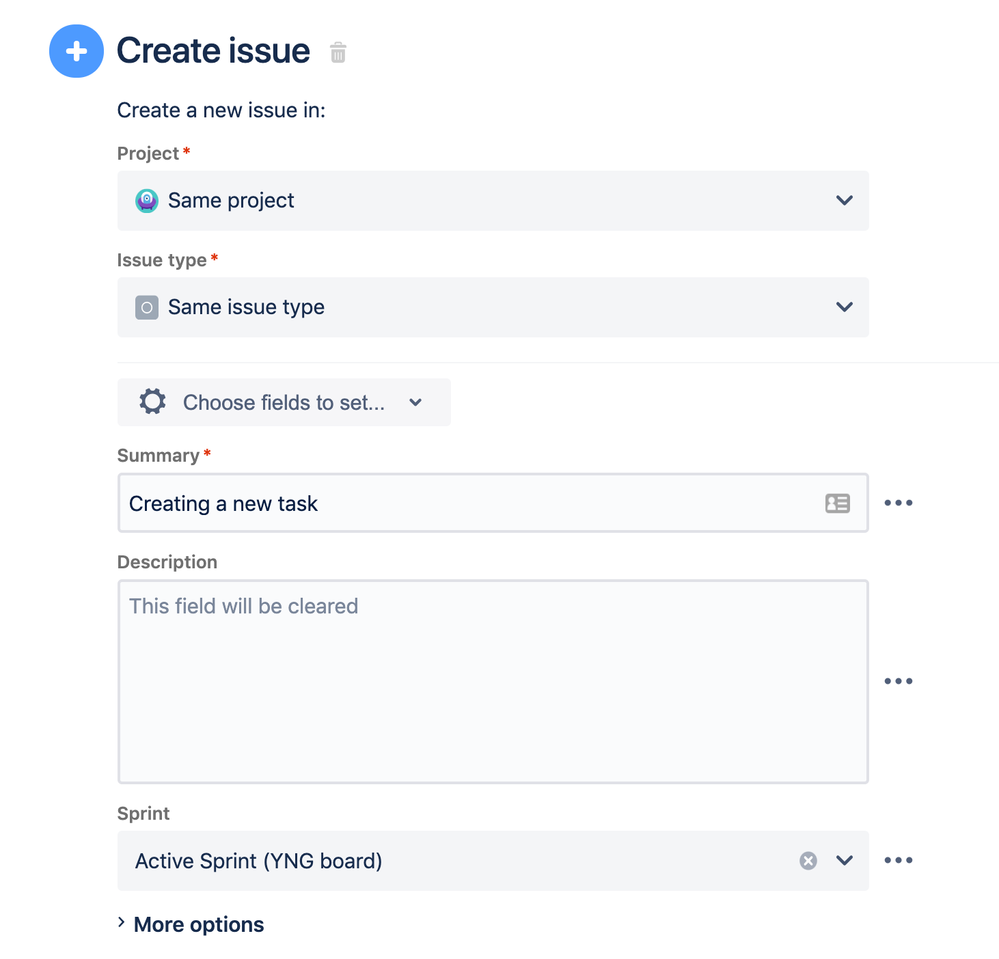Screen dimensions: 999x959
Task: Open the Summary field's three-dot menu
Action: click(898, 503)
